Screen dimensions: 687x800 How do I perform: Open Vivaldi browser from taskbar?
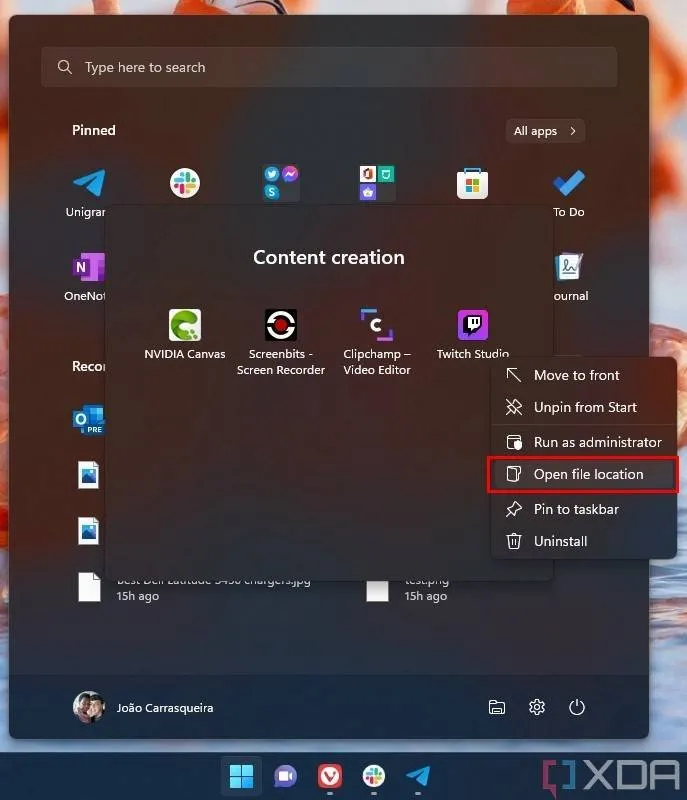tap(330, 776)
